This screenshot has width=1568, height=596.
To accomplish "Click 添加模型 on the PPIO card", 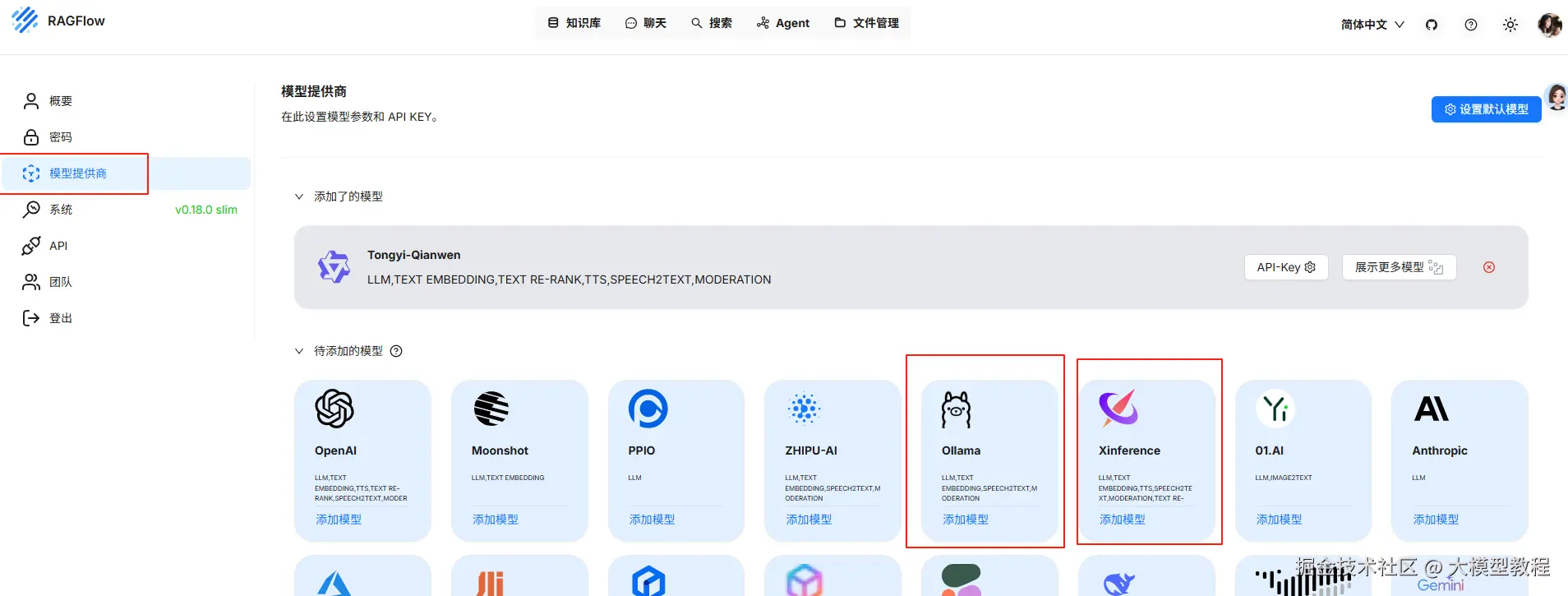I will point(653,520).
